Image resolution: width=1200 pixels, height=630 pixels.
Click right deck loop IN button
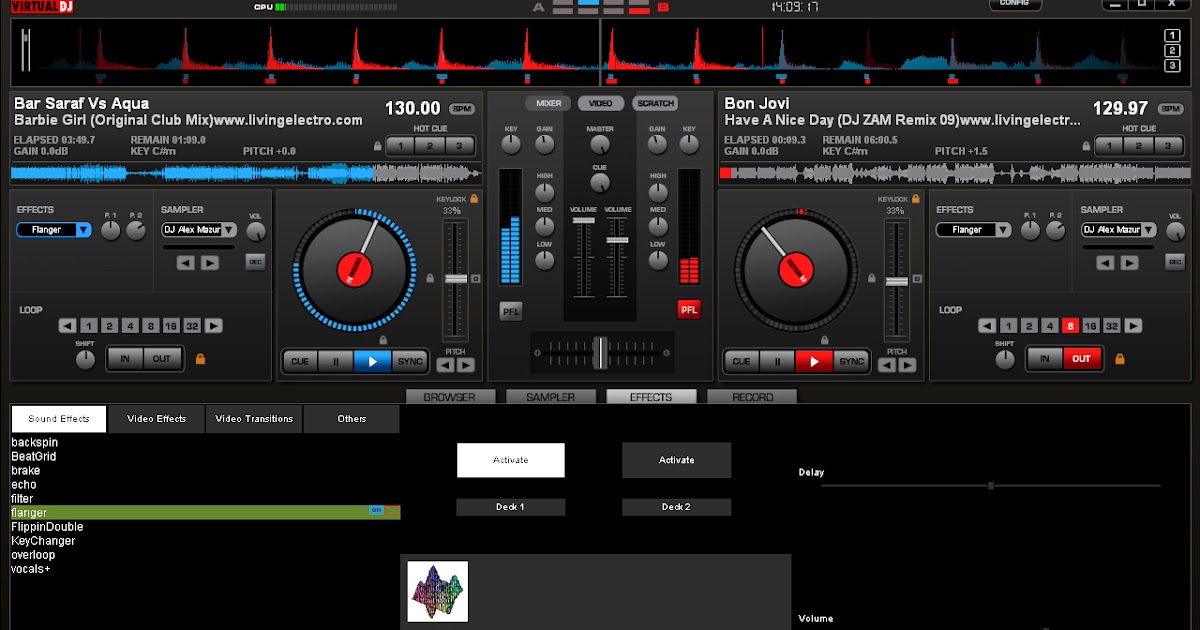tap(1045, 358)
